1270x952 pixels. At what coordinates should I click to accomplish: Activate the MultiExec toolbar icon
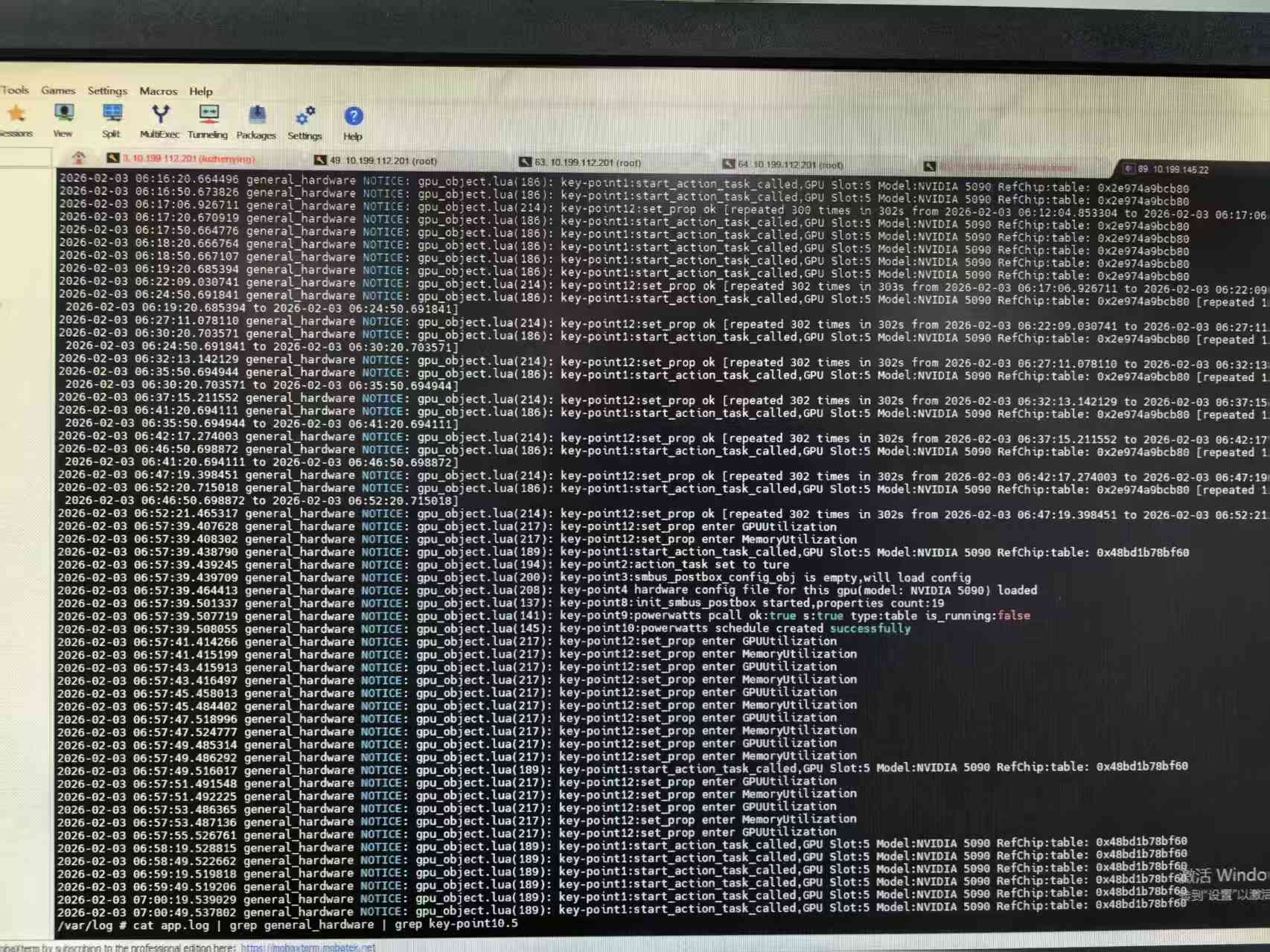point(160,115)
